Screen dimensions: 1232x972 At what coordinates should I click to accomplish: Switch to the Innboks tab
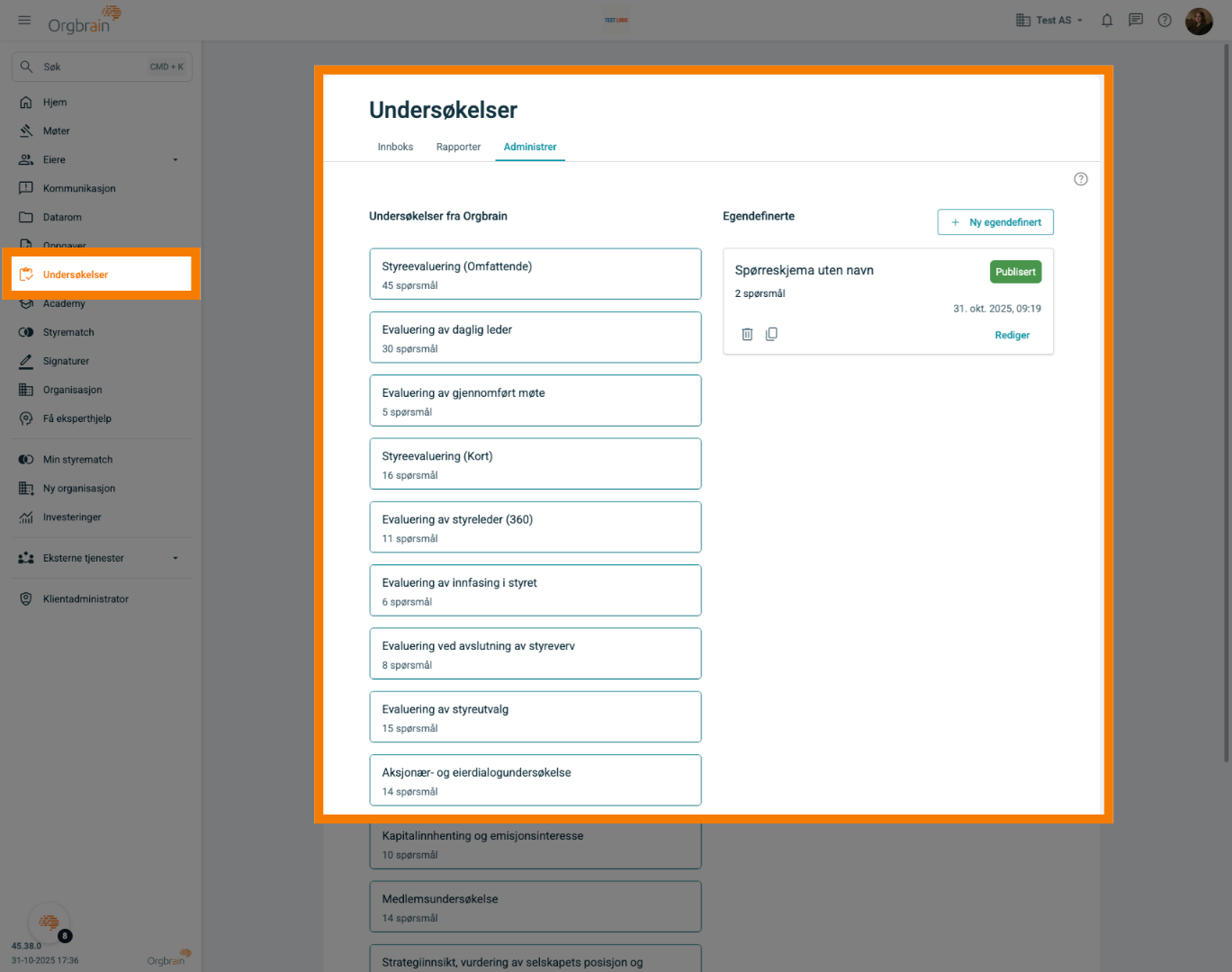pyautogui.click(x=395, y=147)
